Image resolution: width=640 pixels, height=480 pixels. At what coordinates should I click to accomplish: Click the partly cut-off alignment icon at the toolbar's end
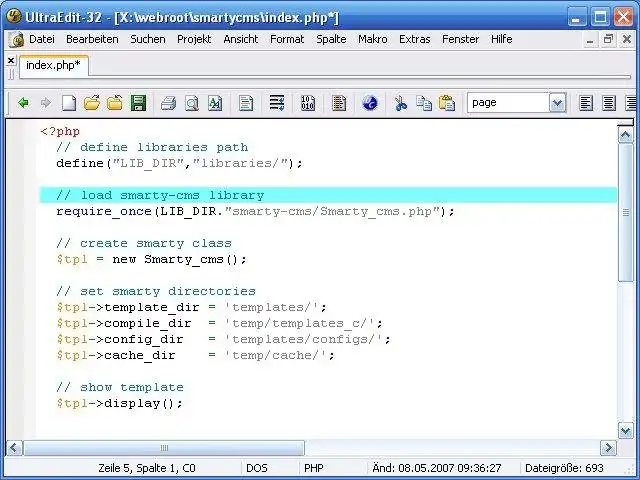coord(631,103)
